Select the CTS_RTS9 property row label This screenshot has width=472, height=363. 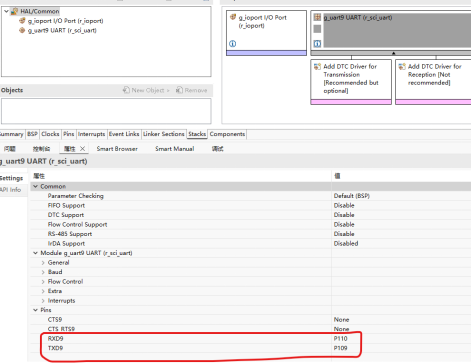(61, 329)
